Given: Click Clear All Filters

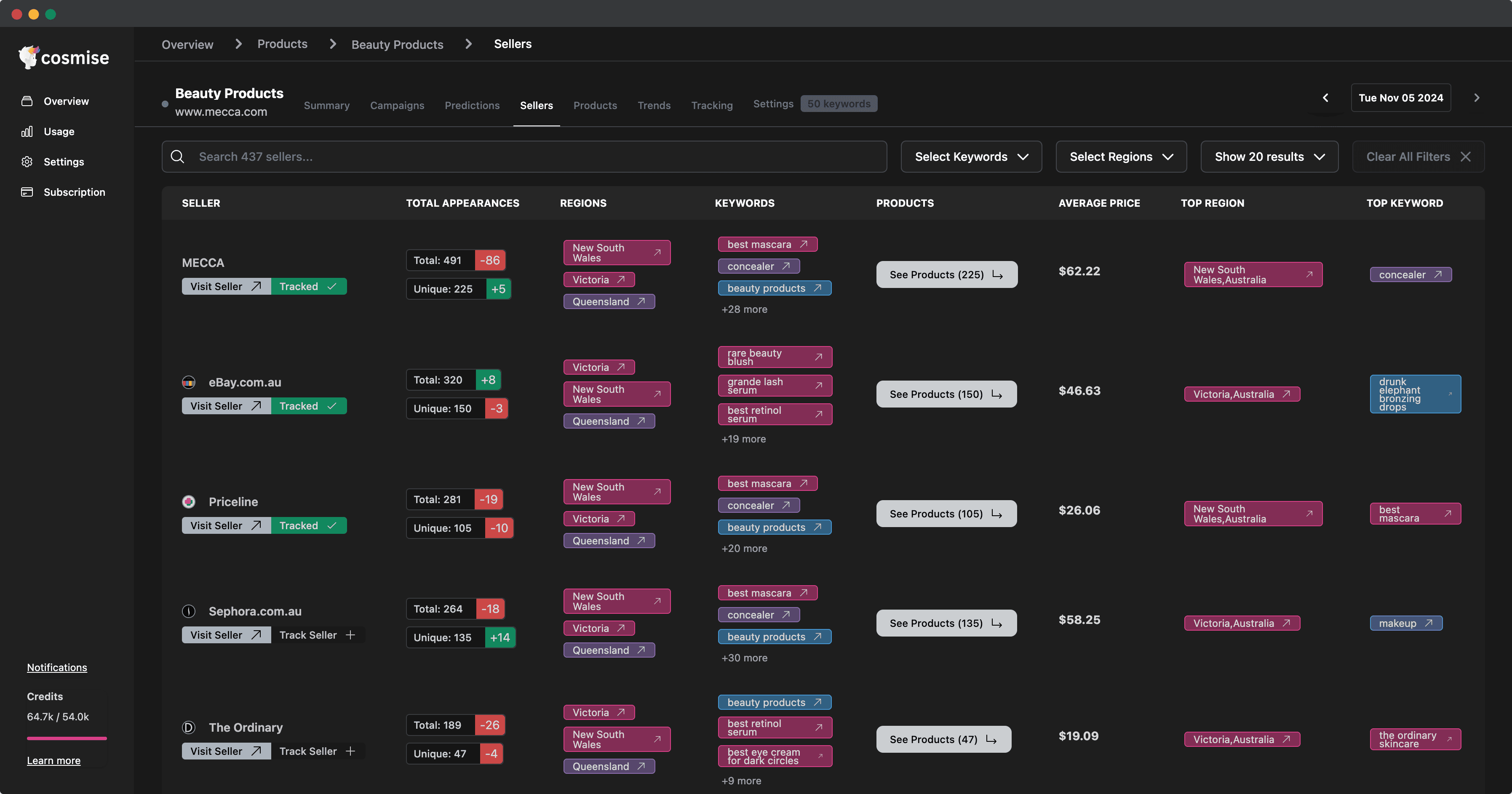Looking at the screenshot, I should [1418, 156].
